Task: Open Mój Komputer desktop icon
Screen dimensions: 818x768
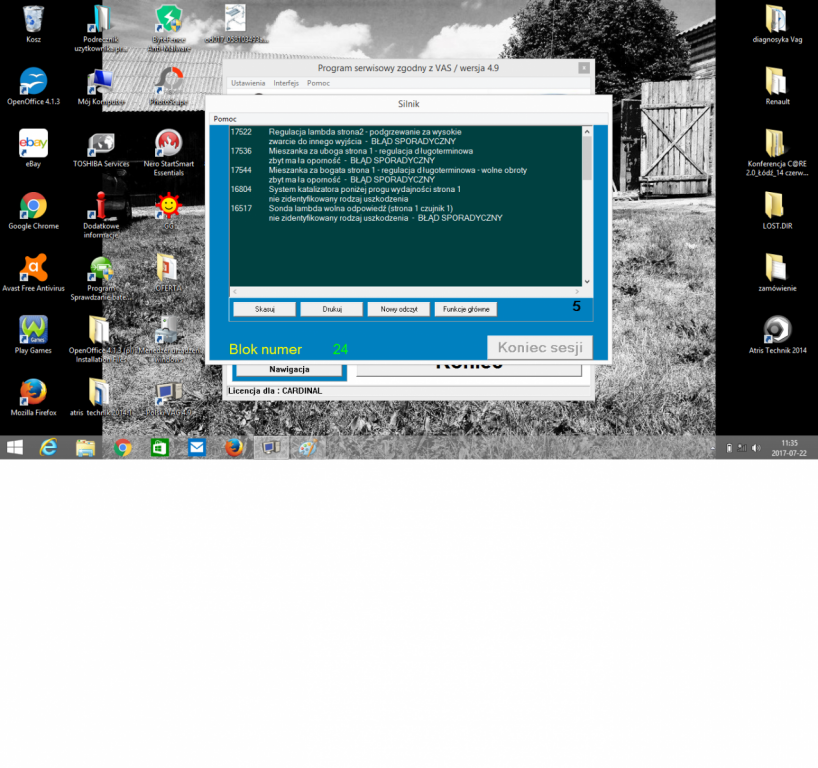Action: point(101,86)
